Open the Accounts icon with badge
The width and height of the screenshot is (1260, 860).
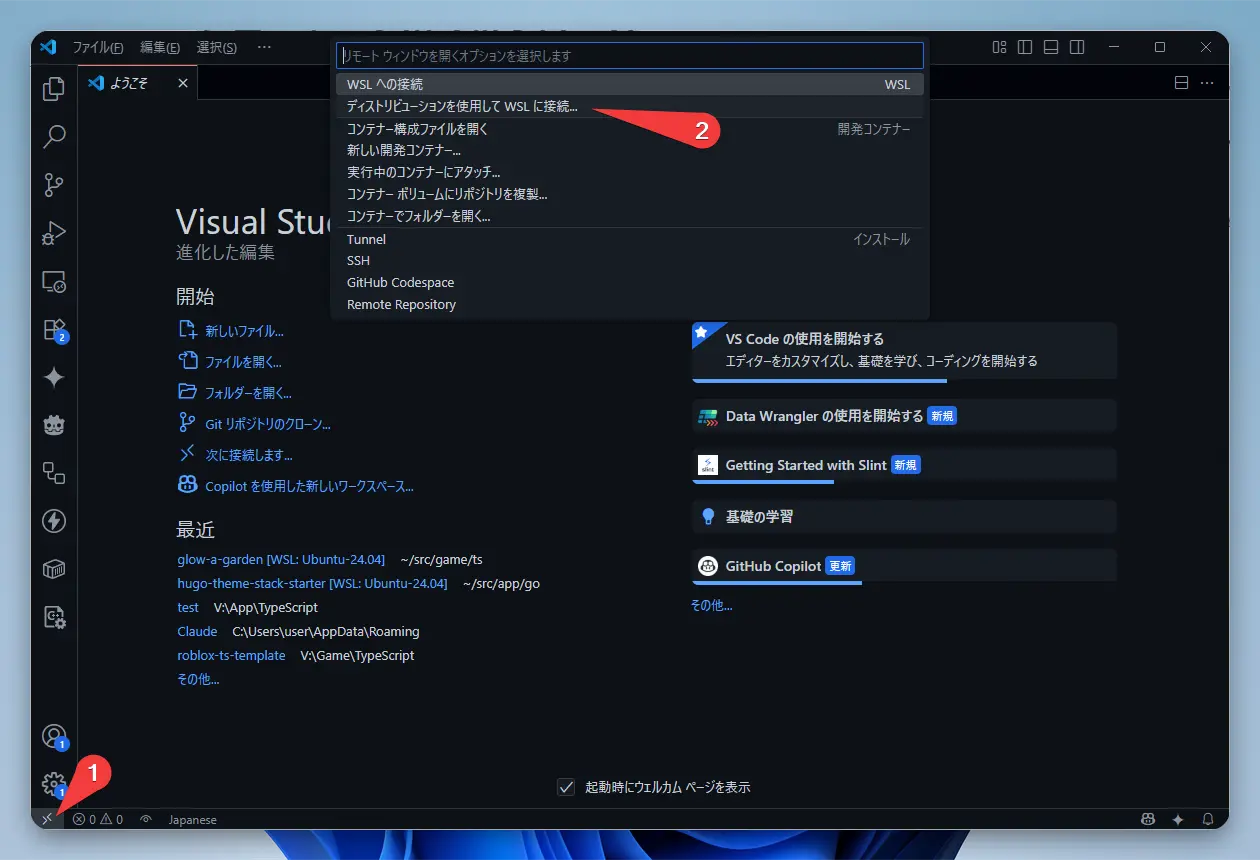tap(54, 736)
